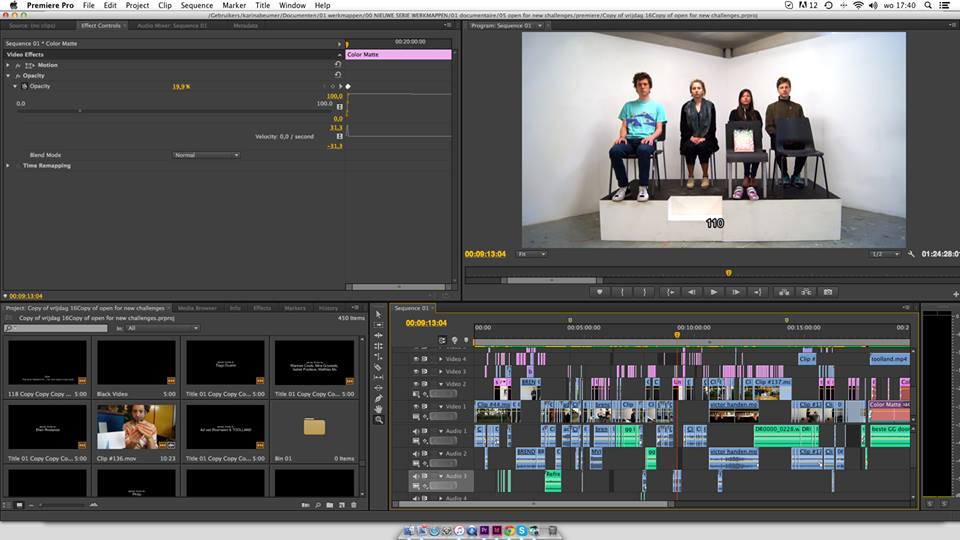Collapse the Opacity effect group
The height and width of the screenshot is (540, 960).
(8, 75)
